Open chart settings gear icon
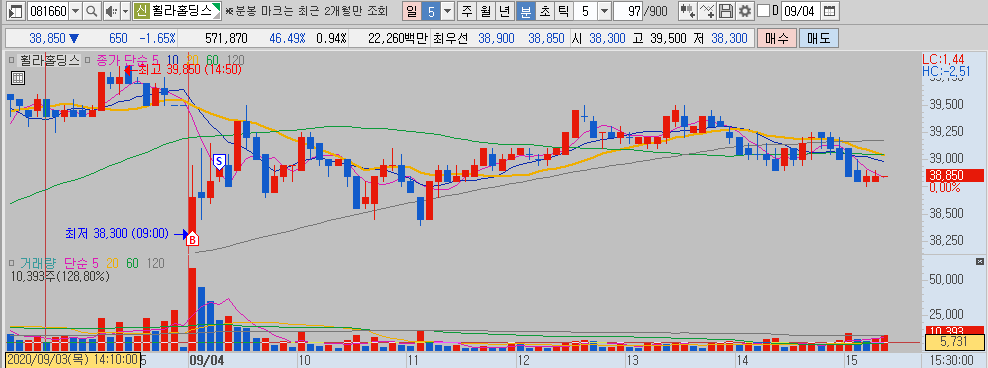This screenshot has height=368, width=988. click(745, 11)
